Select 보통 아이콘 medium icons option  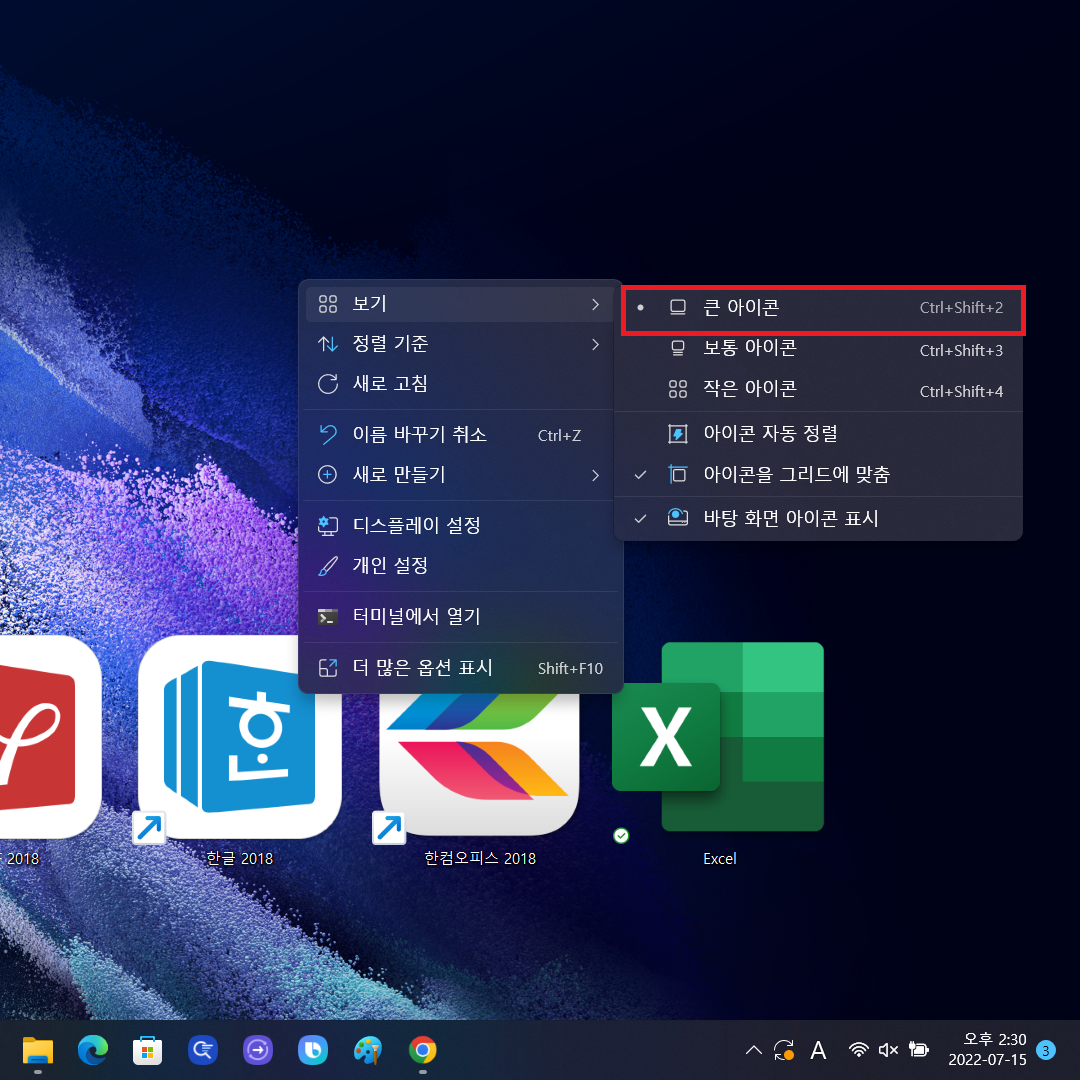[818, 349]
